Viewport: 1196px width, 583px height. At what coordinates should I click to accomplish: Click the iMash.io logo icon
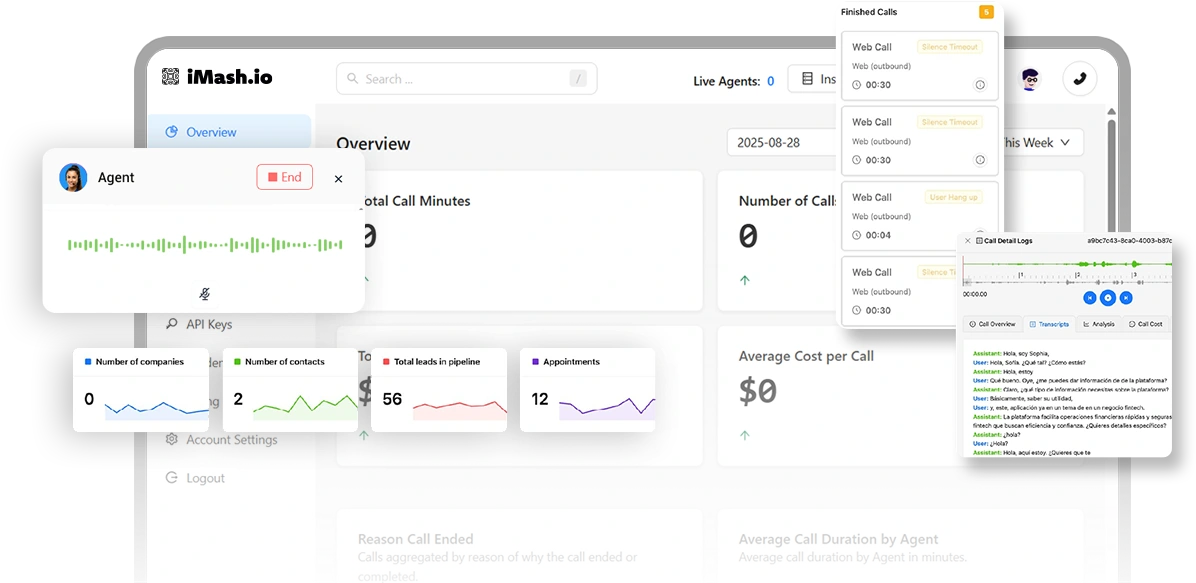tap(170, 77)
